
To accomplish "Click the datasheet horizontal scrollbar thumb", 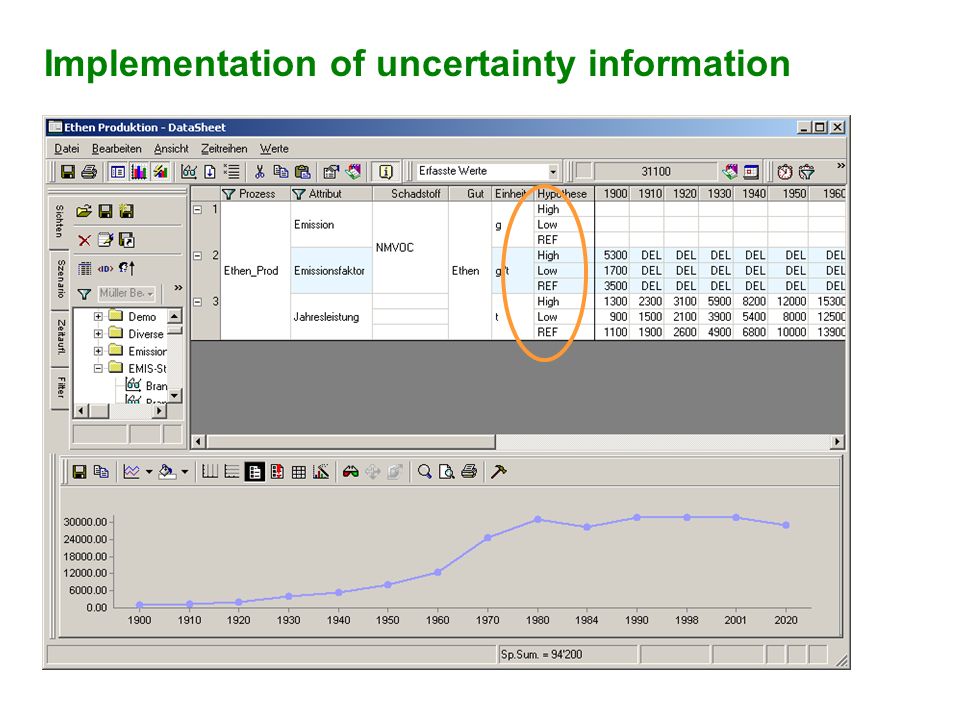I will [x=351, y=441].
